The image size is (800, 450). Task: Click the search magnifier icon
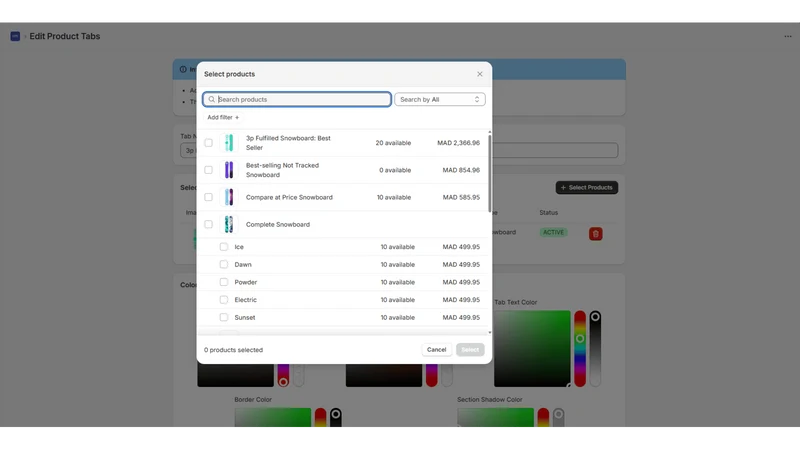click(212, 99)
